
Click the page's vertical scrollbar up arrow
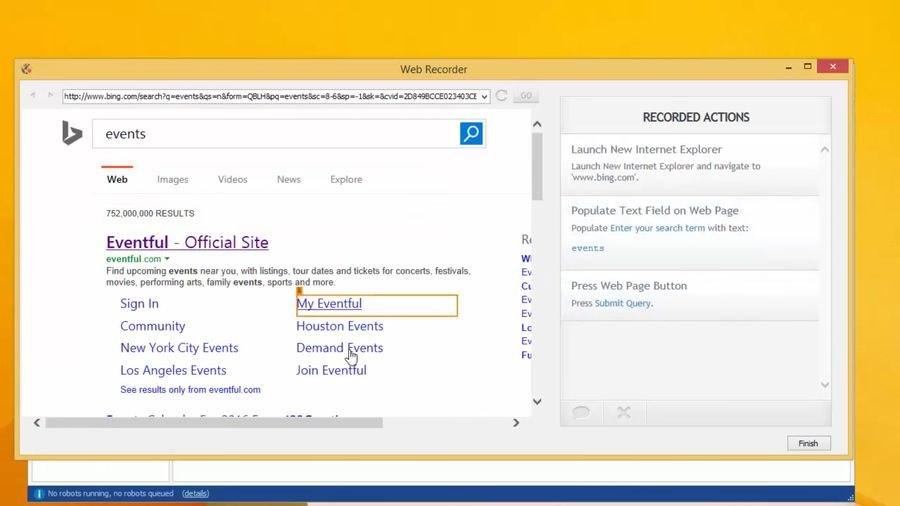coord(537,124)
